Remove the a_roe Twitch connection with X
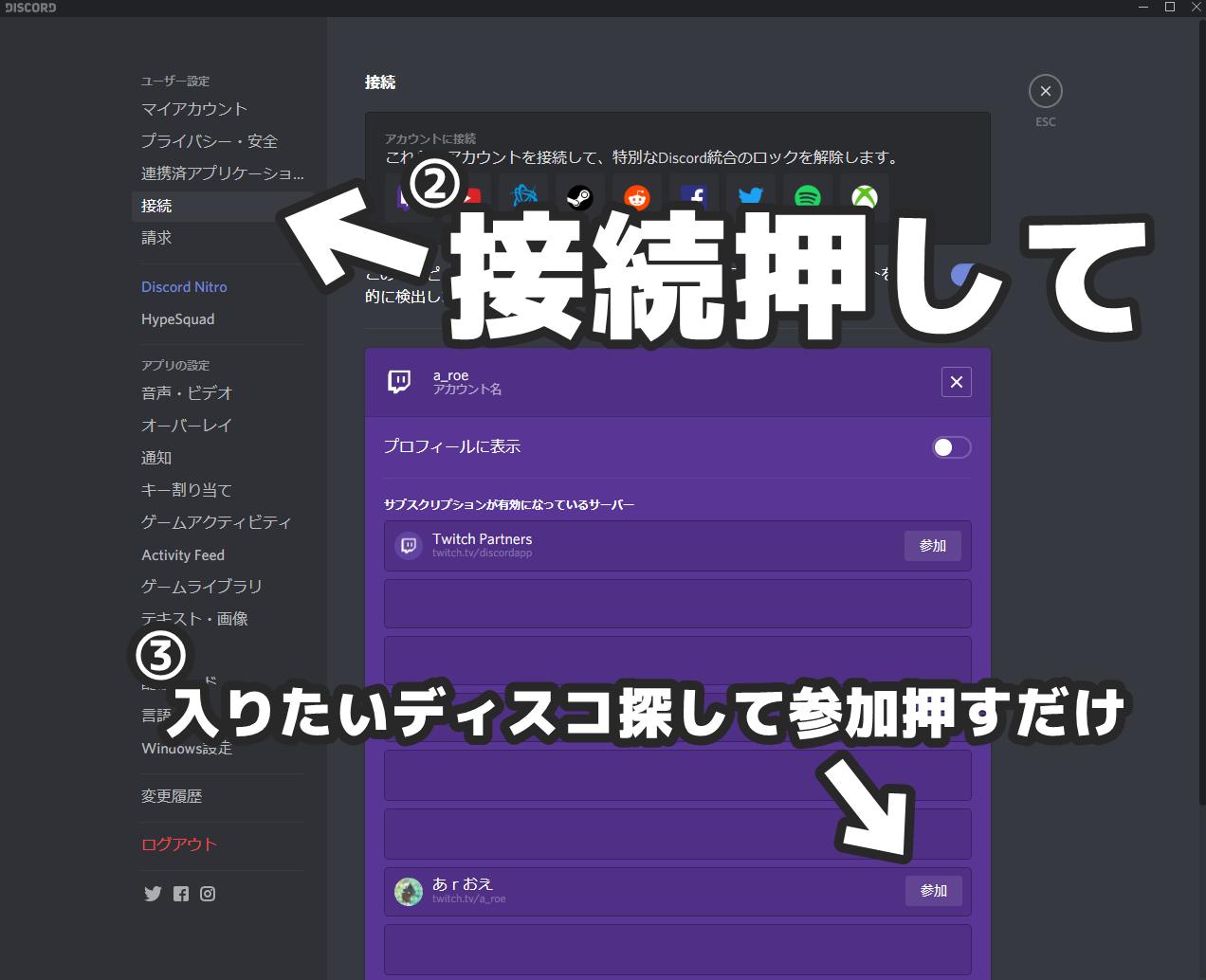The height and width of the screenshot is (980, 1206). coord(956,382)
